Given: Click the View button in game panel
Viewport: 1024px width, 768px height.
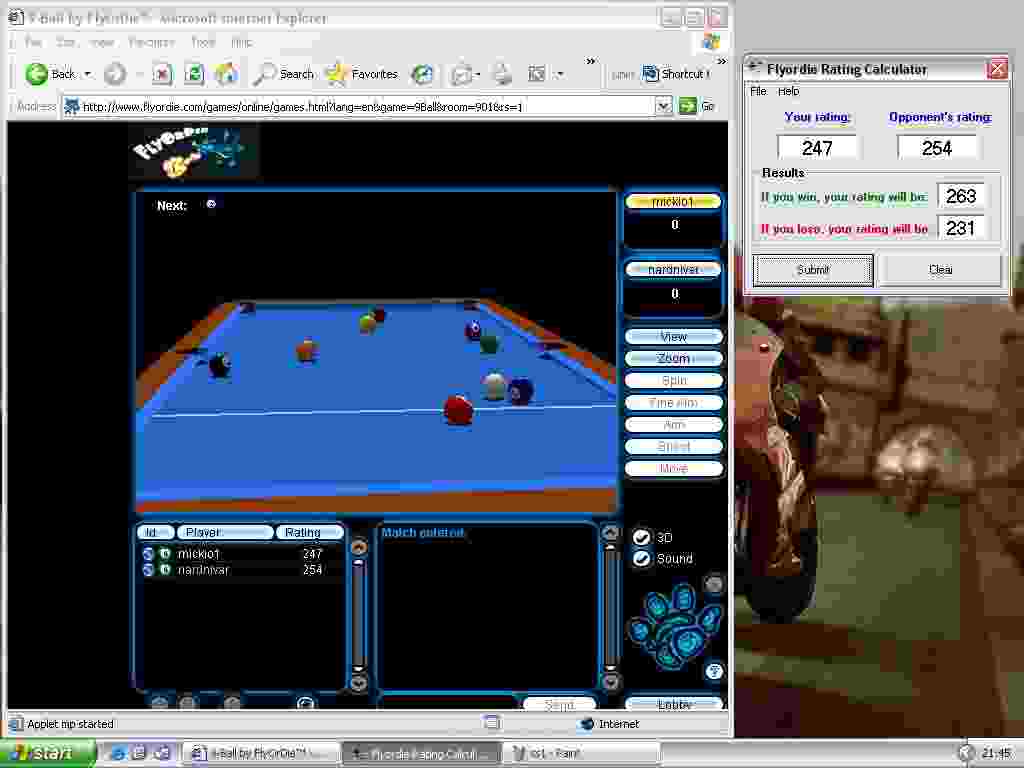Looking at the screenshot, I should tap(673, 337).
